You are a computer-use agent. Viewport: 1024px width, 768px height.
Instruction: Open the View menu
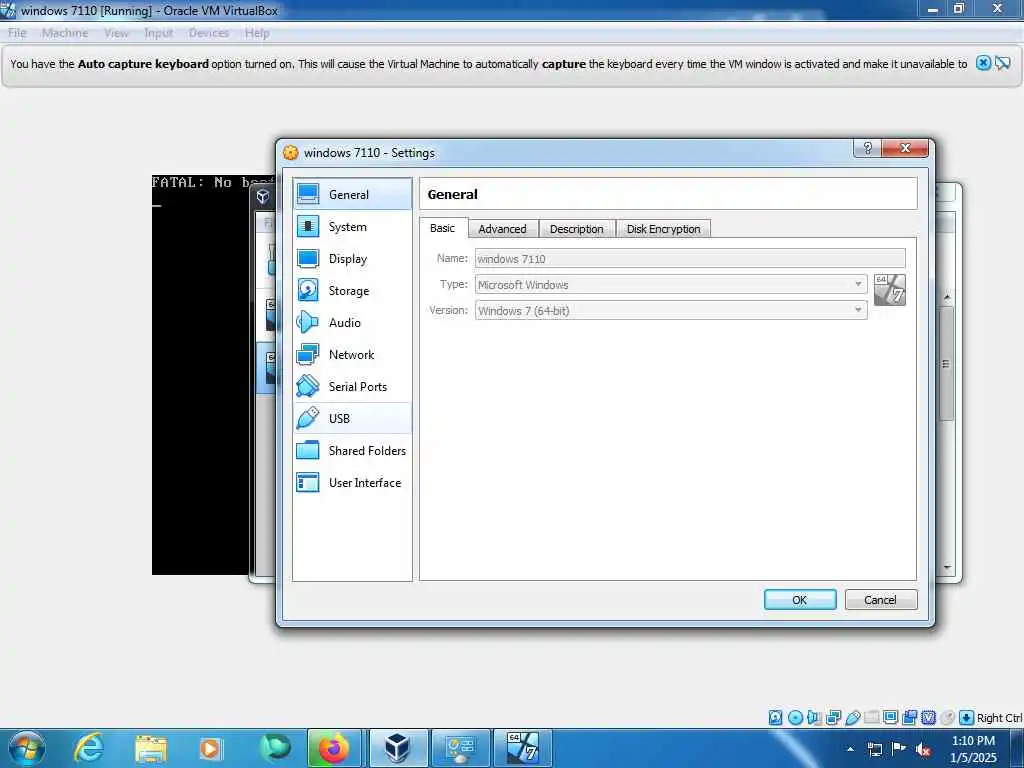coord(116,33)
